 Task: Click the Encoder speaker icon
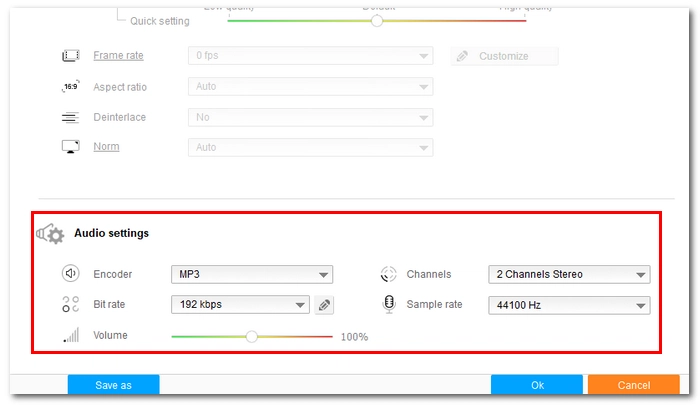(71, 273)
